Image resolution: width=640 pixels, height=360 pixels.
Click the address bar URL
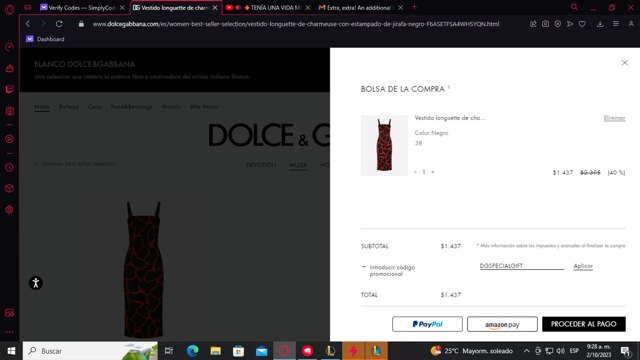point(296,24)
